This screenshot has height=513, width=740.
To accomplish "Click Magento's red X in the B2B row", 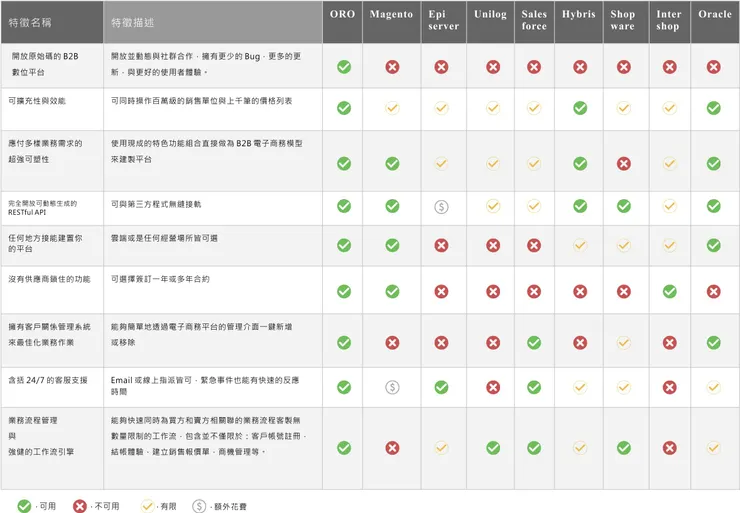I will pyautogui.click(x=392, y=67).
